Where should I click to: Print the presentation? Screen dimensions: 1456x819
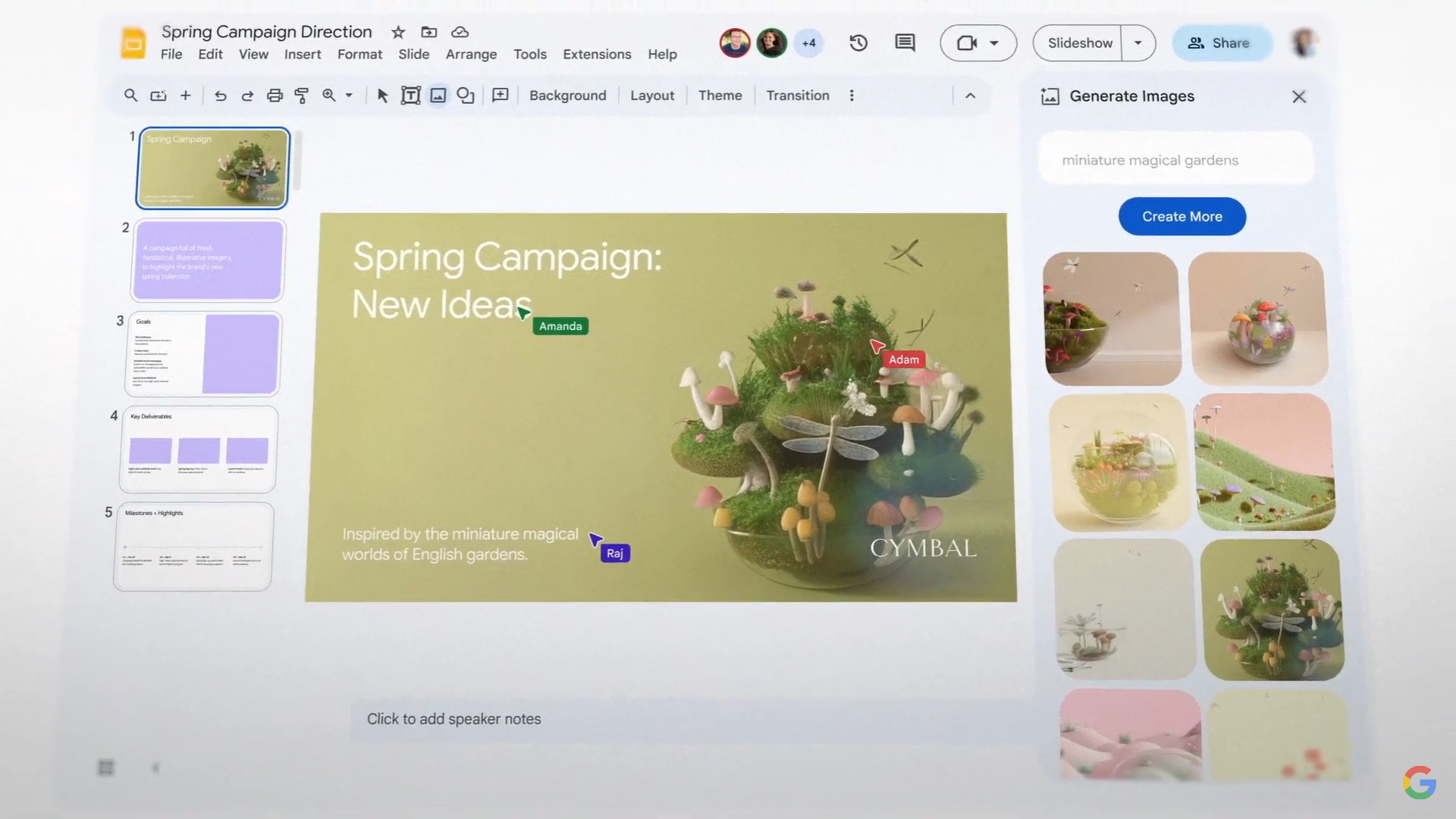tap(275, 96)
